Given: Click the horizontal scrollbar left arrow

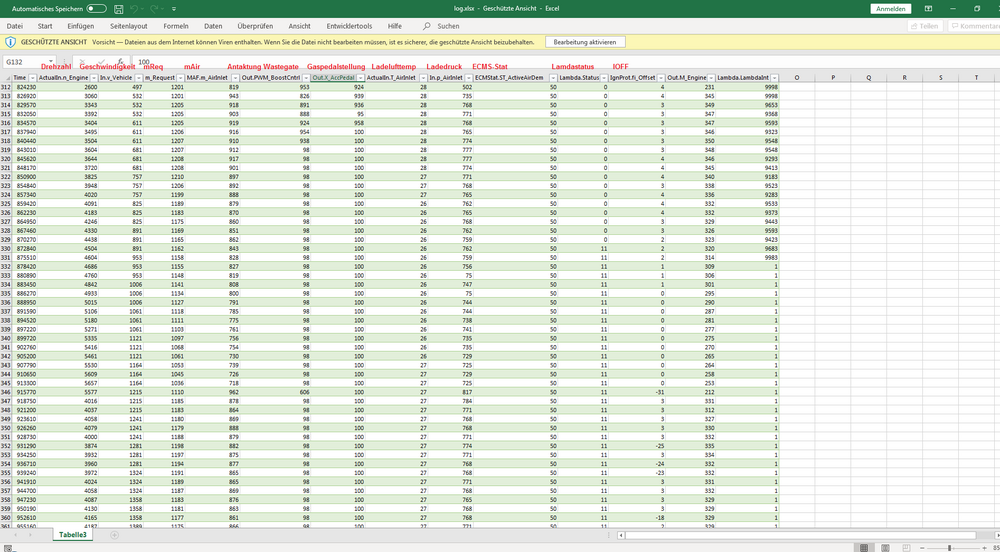Looking at the screenshot, I should pyautogui.click(x=621, y=535).
